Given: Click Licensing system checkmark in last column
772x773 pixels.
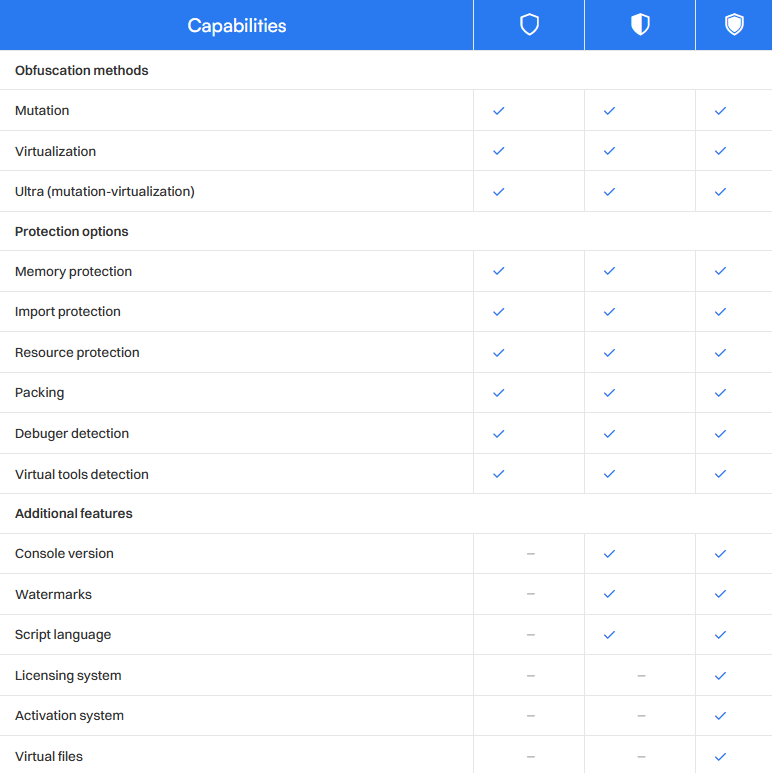Looking at the screenshot, I should tap(720, 676).
